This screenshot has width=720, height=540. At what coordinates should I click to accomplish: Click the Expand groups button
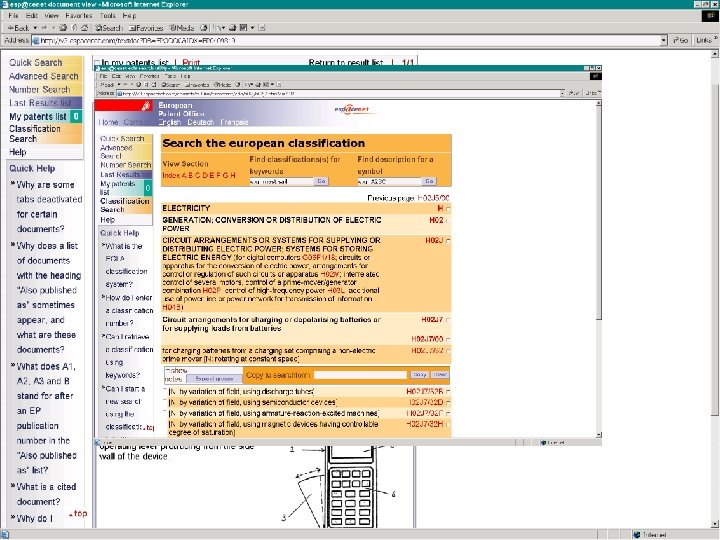point(214,379)
